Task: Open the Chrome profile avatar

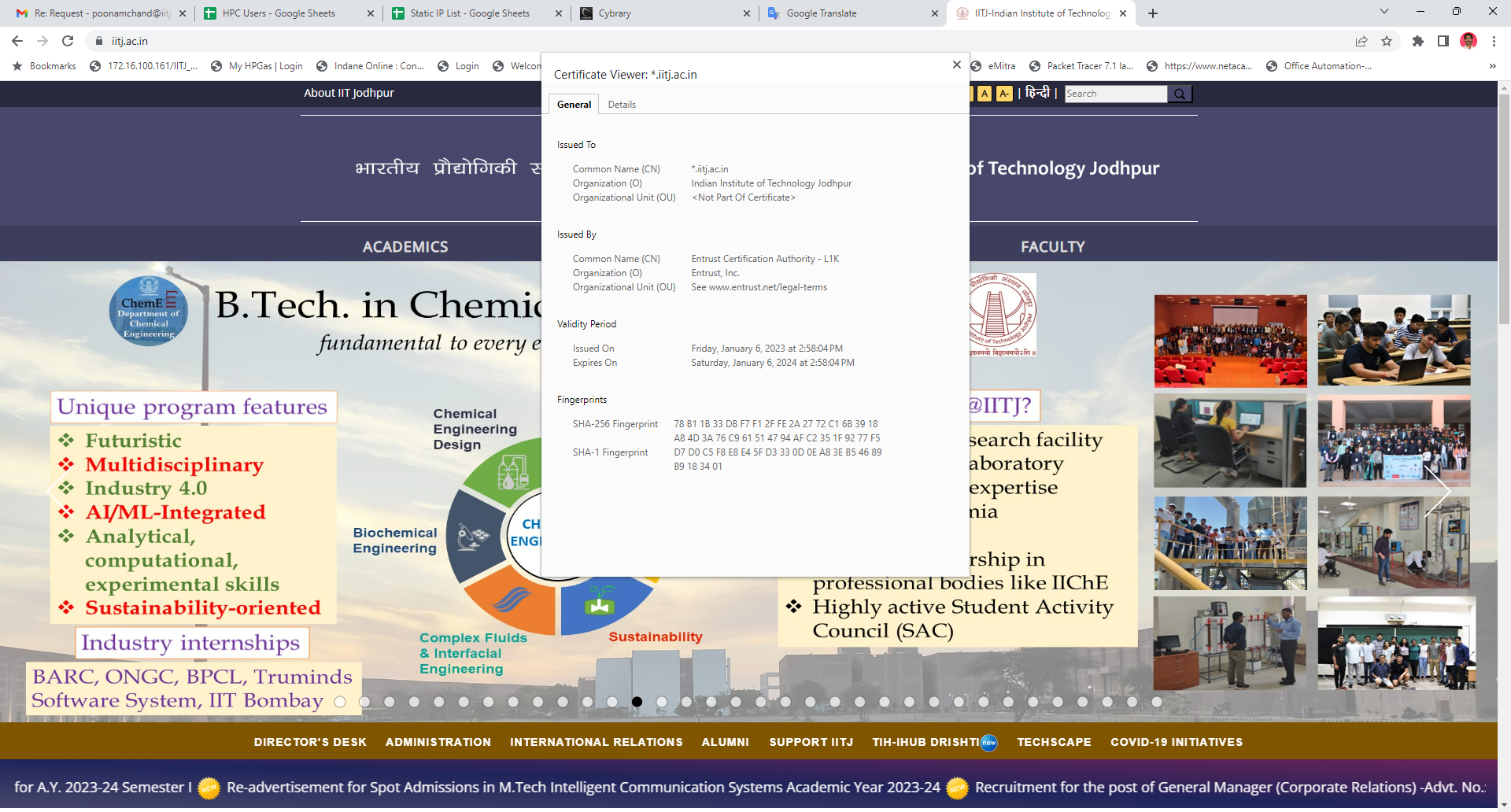Action: pyautogui.click(x=1469, y=41)
